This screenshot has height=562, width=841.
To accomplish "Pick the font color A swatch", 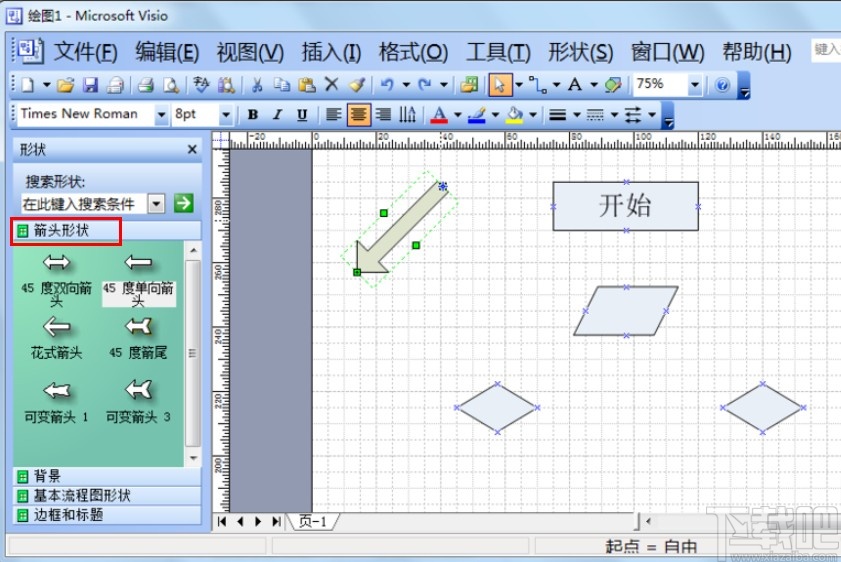I will pos(439,115).
